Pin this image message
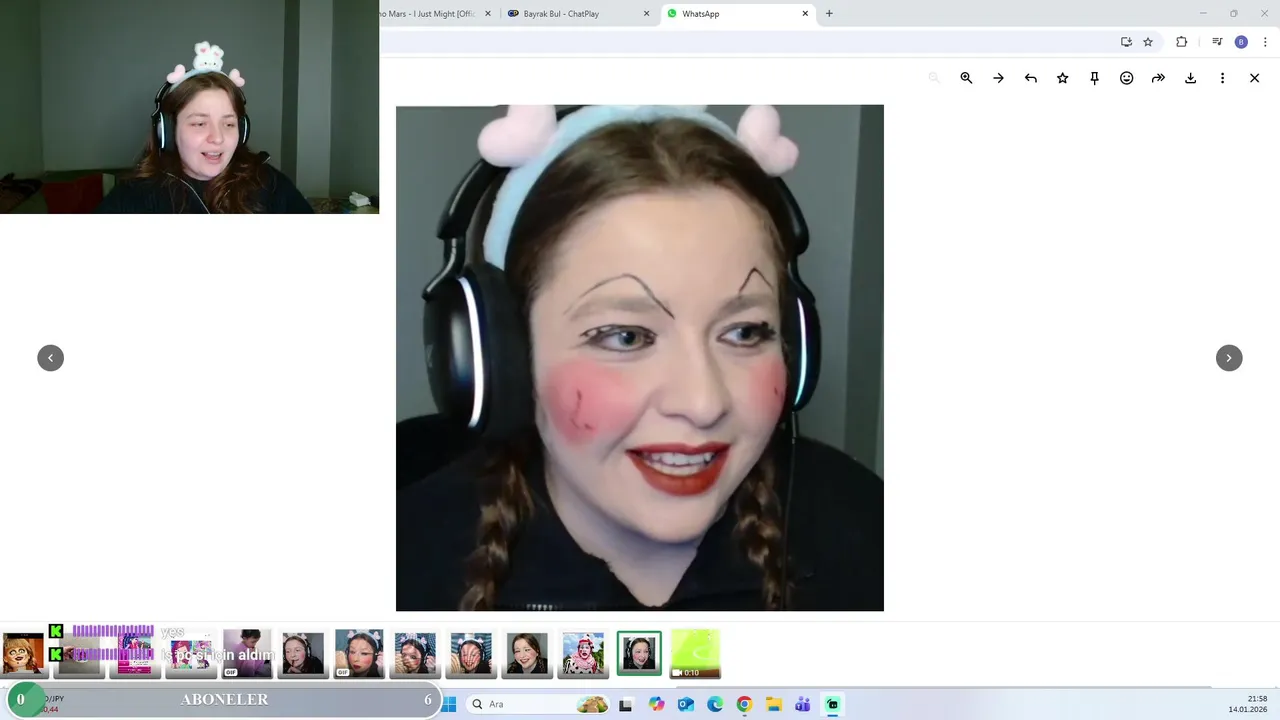1280x720 pixels. pyautogui.click(x=1094, y=78)
